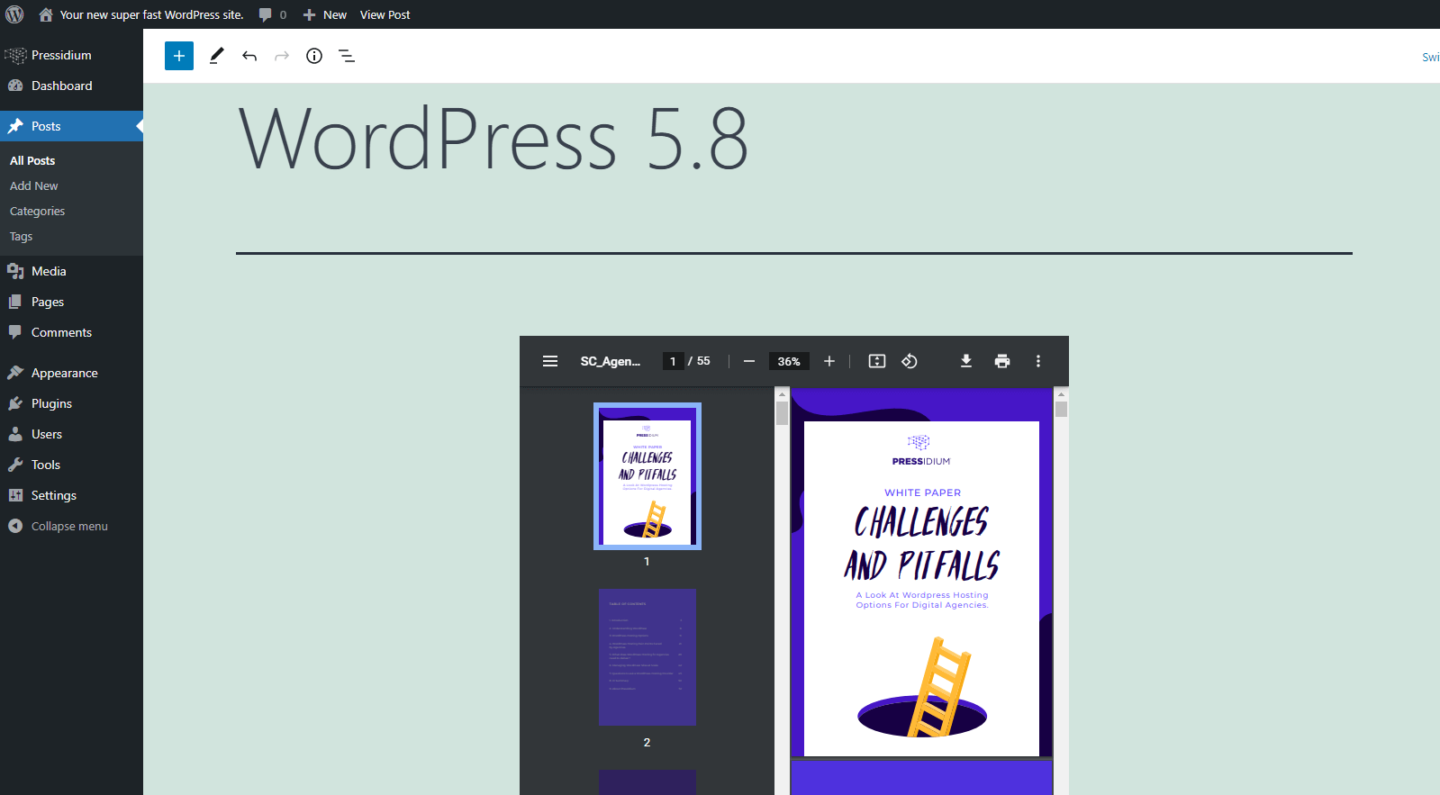Open Tags submenu link
This screenshot has width=1440, height=795.
click(x=21, y=237)
